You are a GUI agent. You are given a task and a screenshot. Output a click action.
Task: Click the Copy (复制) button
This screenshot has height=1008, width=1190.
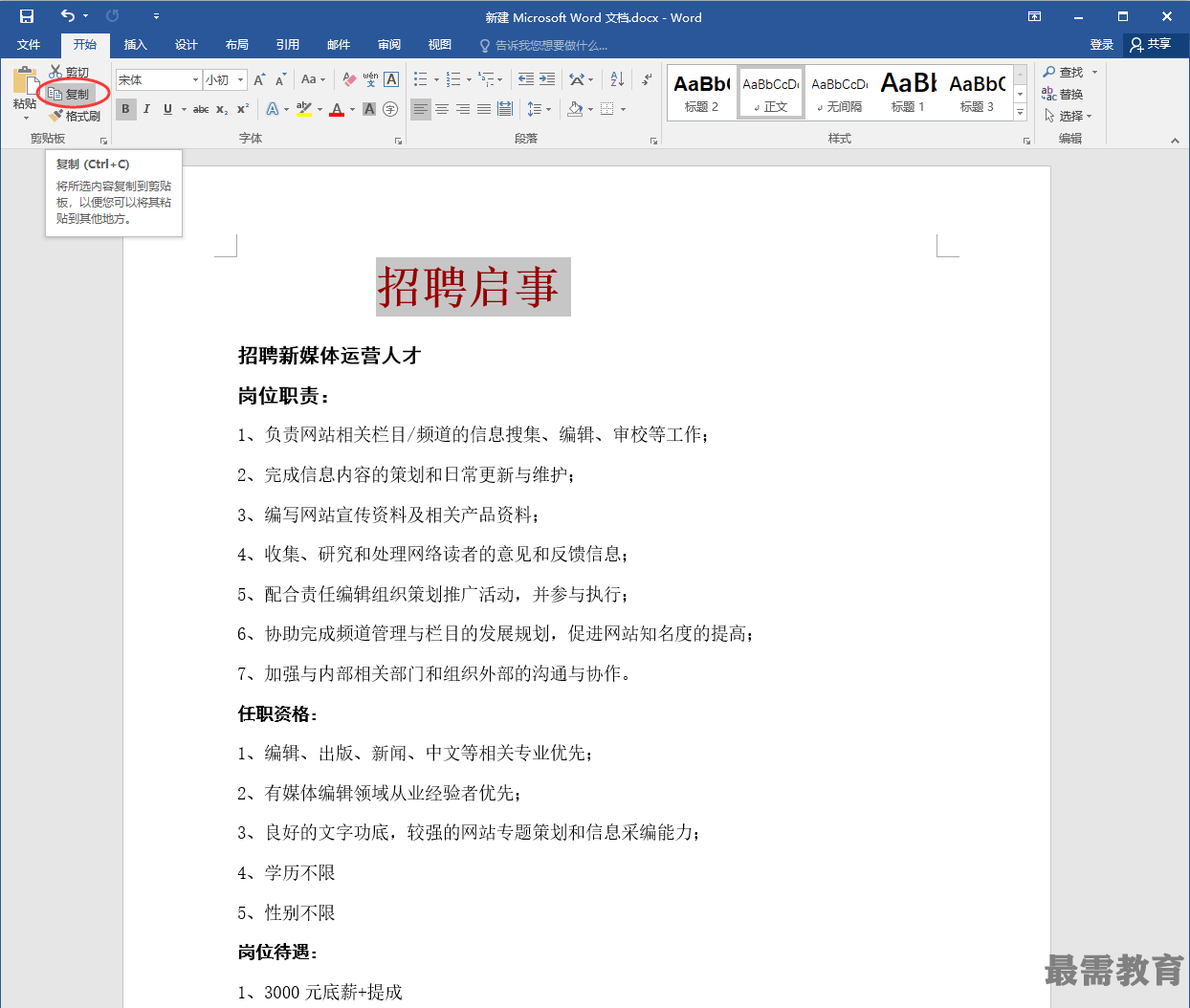coord(69,94)
